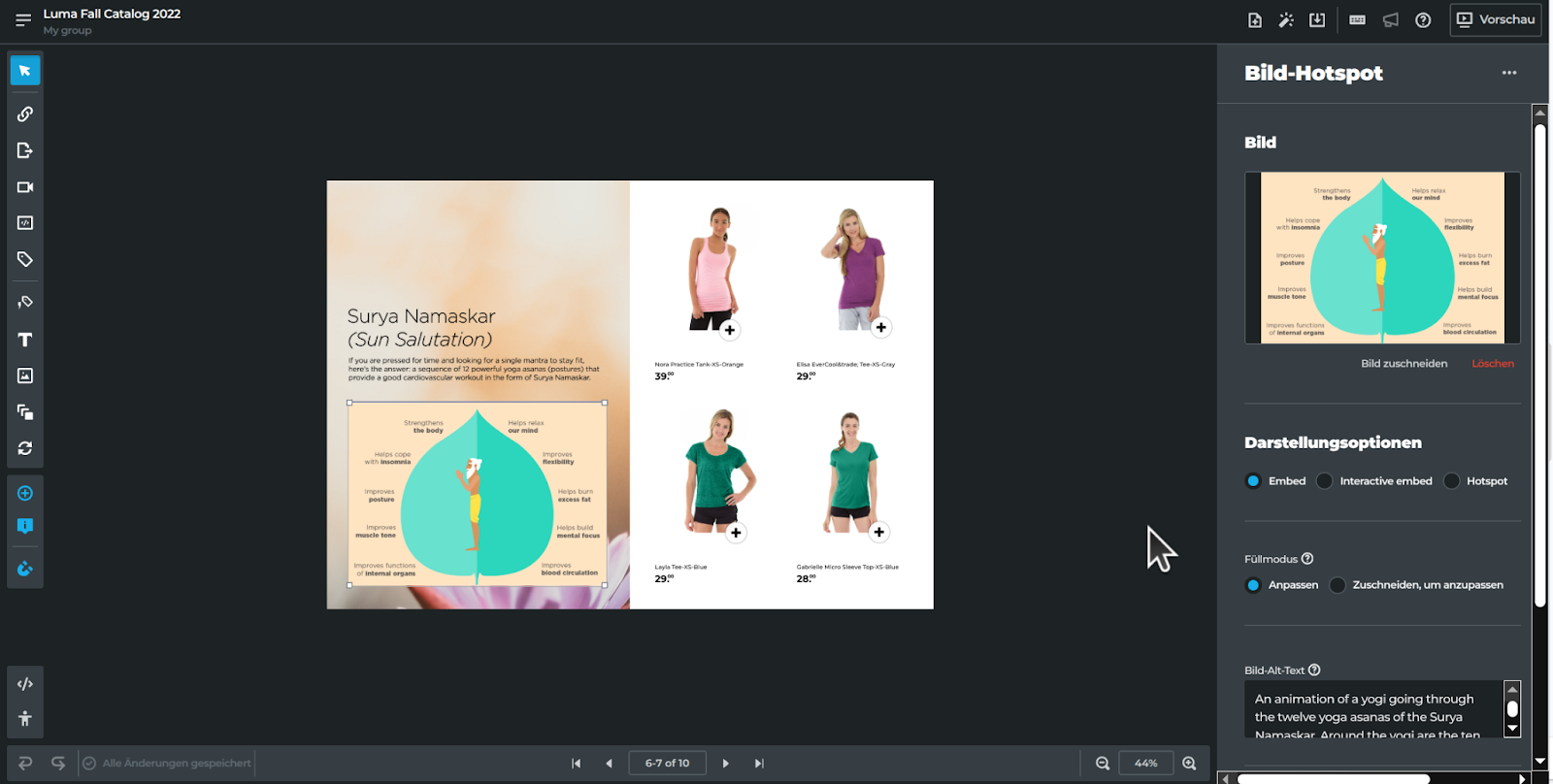Image resolution: width=1553 pixels, height=784 pixels.
Task: Click Bild zuschneiden
Action: click(x=1404, y=364)
